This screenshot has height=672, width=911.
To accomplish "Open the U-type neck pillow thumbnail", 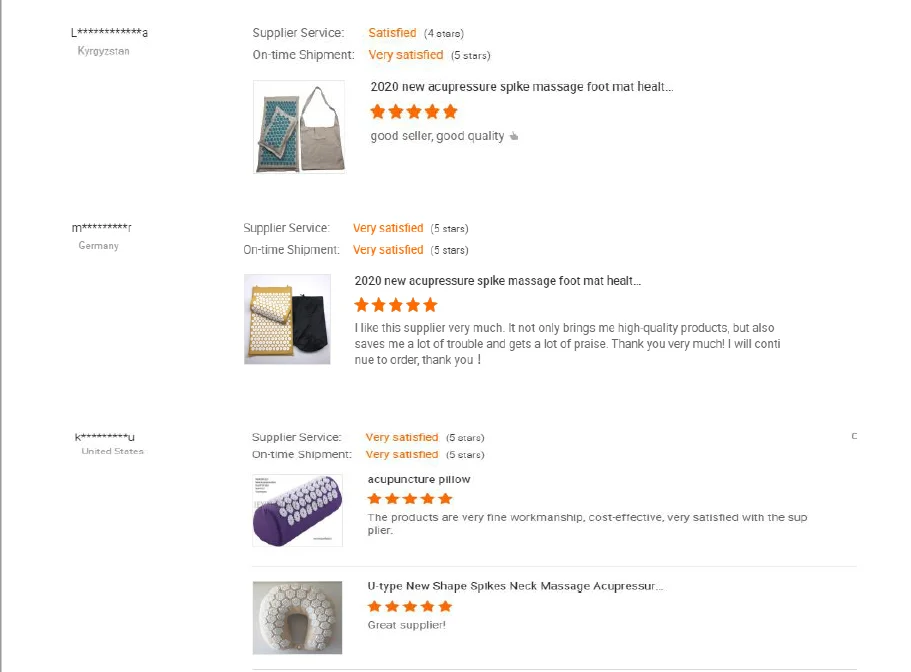I will point(297,618).
